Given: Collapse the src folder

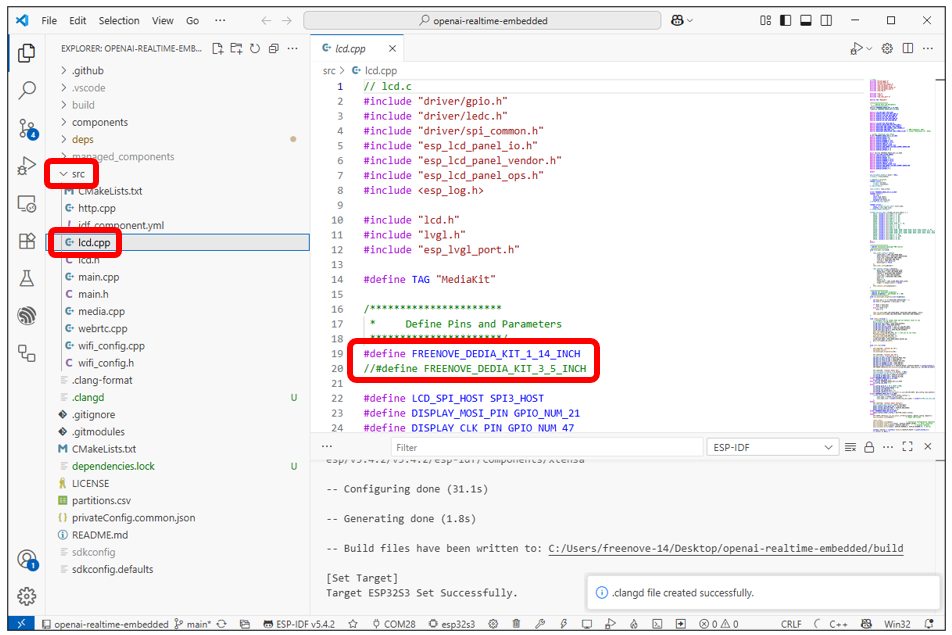Looking at the screenshot, I should [x=72, y=174].
